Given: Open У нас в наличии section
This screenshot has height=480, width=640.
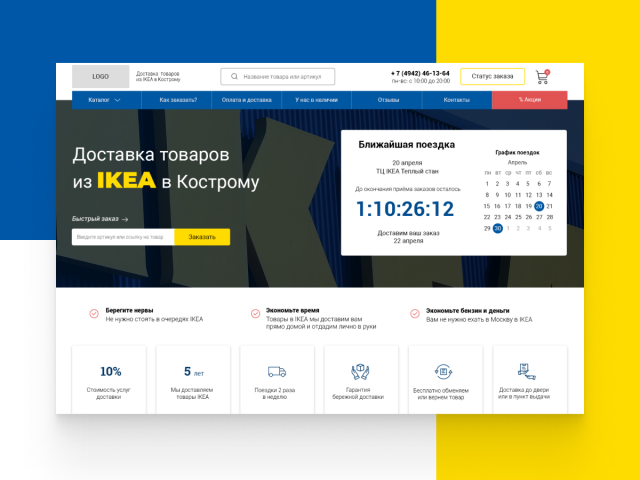Looking at the screenshot, I should click(316, 100).
